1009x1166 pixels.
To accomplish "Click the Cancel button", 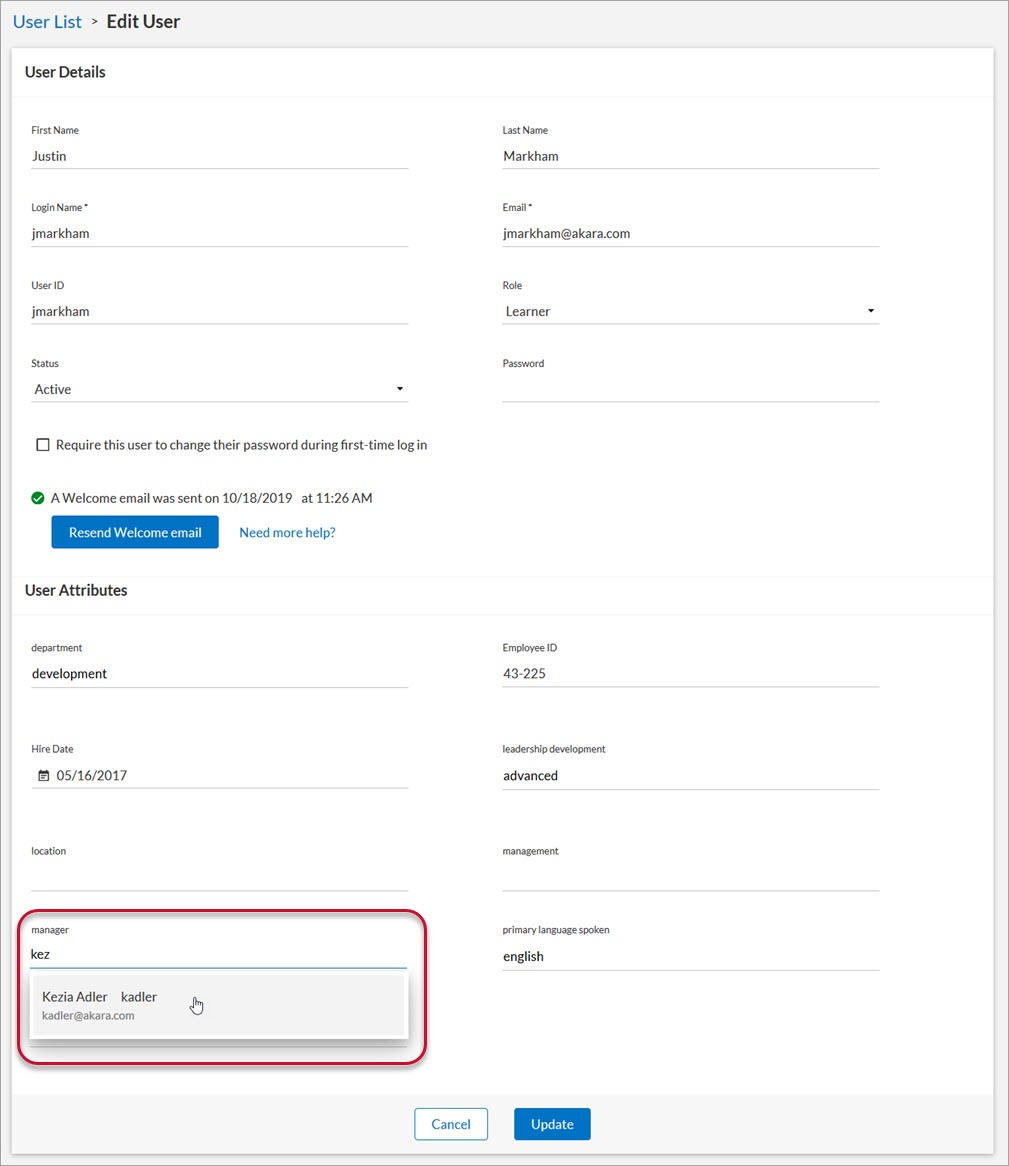I will click(450, 1124).
